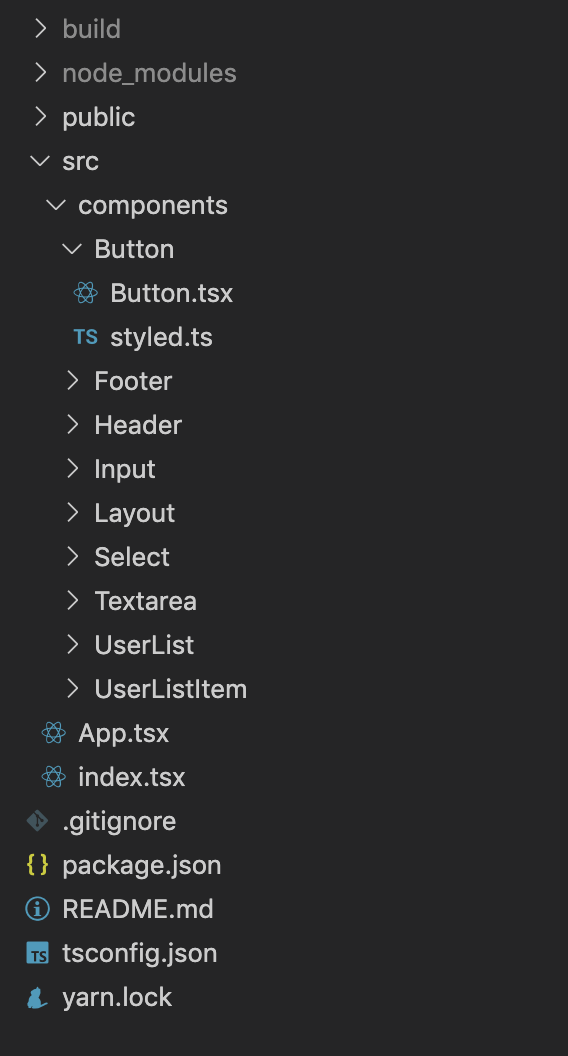
Task: Open the public folder
Action: [x=98, y=117]
